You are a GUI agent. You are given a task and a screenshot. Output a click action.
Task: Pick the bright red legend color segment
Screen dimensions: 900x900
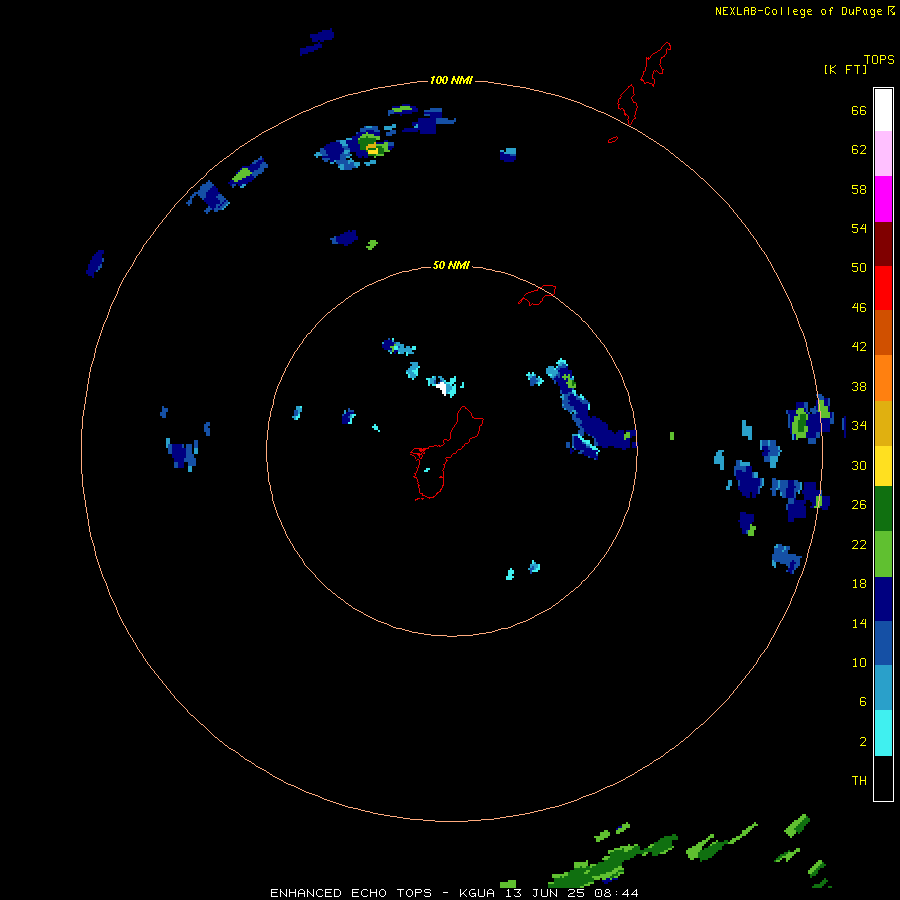(883, 288)
